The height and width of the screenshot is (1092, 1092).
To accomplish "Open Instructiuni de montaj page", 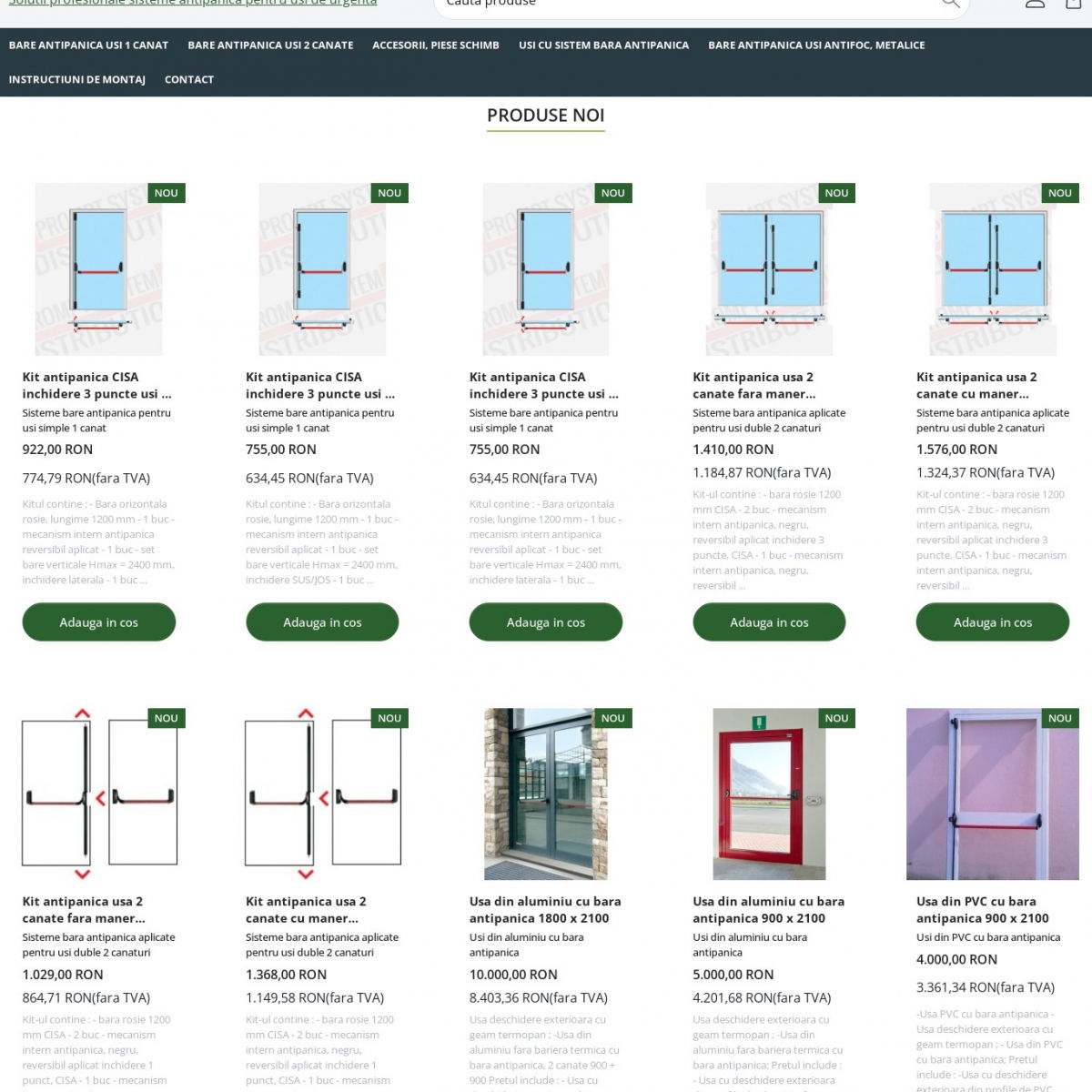I will [x=77, y=79].
